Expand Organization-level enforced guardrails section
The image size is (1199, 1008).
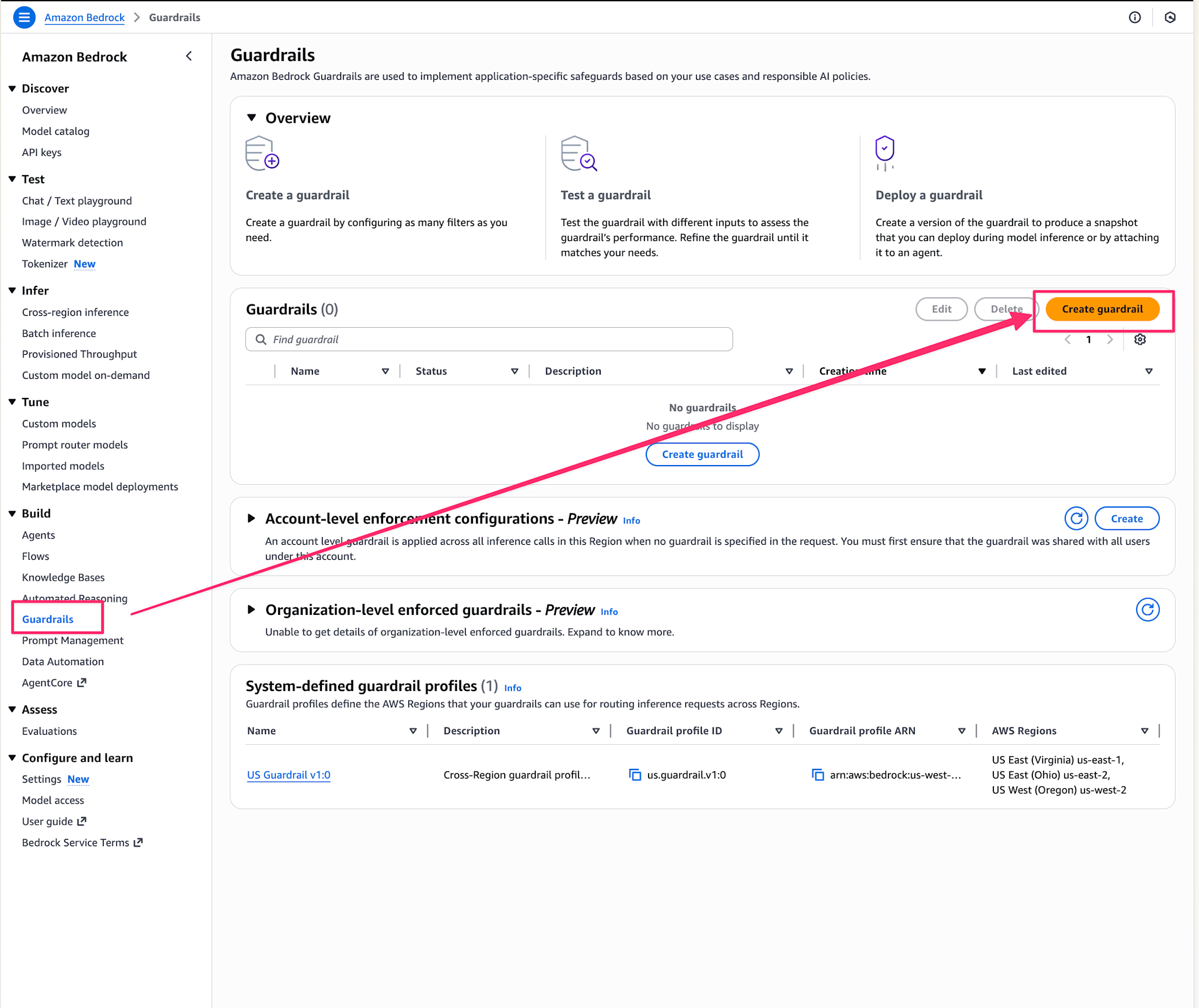[x=252, y=609]
